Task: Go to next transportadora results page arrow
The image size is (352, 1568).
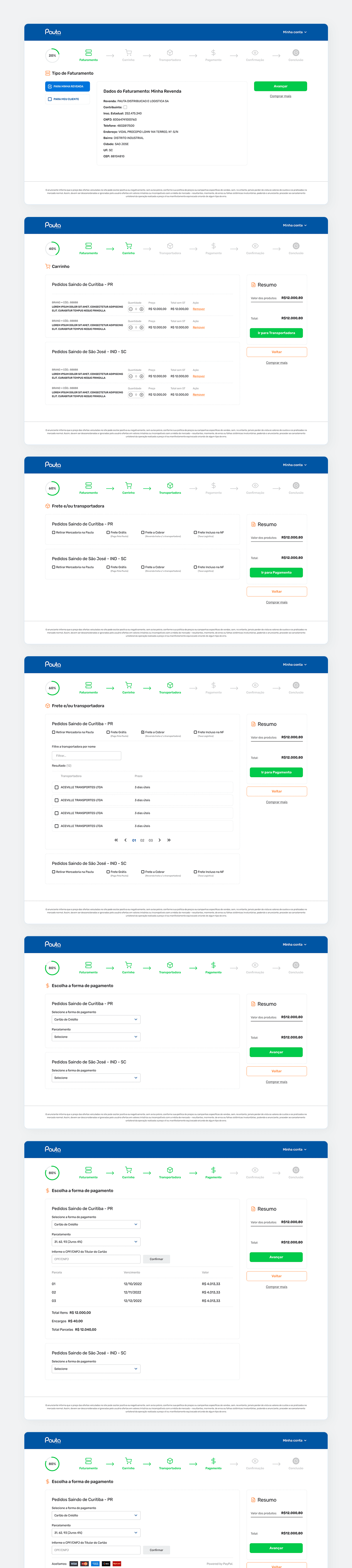Action: coord(160,840)
